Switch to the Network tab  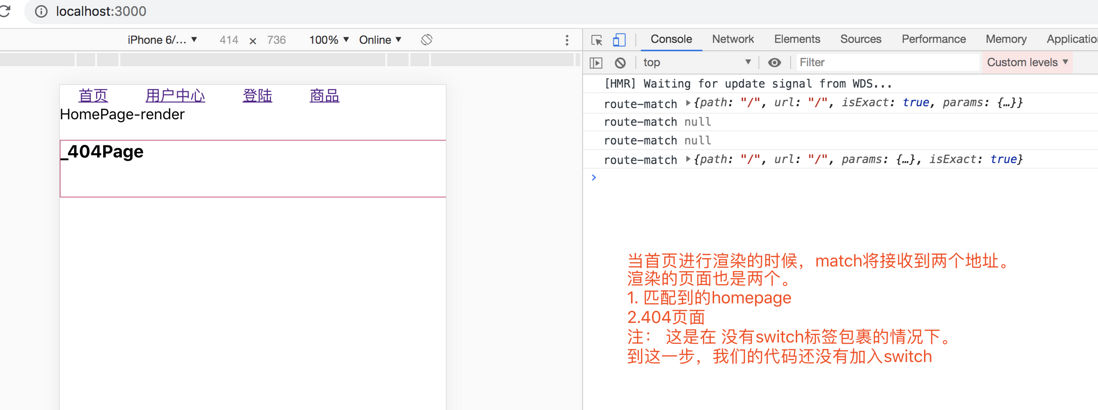pyautogui.click(x=733, y=39)
